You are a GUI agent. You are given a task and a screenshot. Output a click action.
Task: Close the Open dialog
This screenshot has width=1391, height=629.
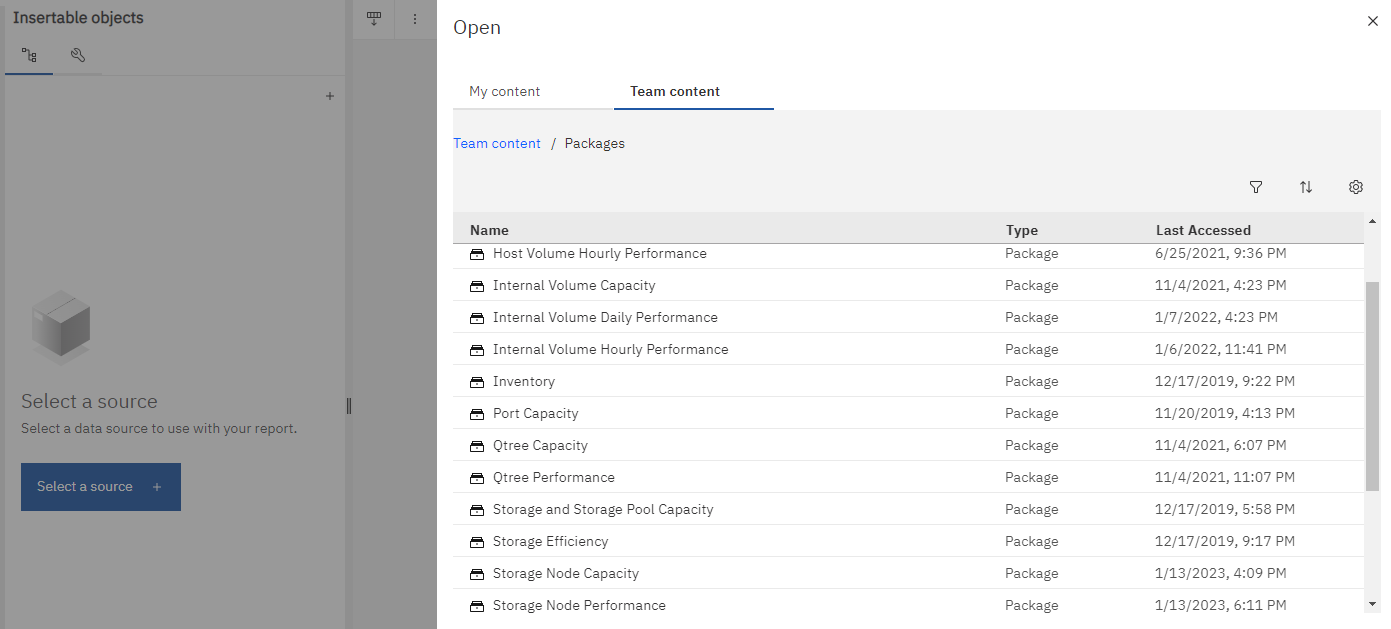click(1373, 21)
